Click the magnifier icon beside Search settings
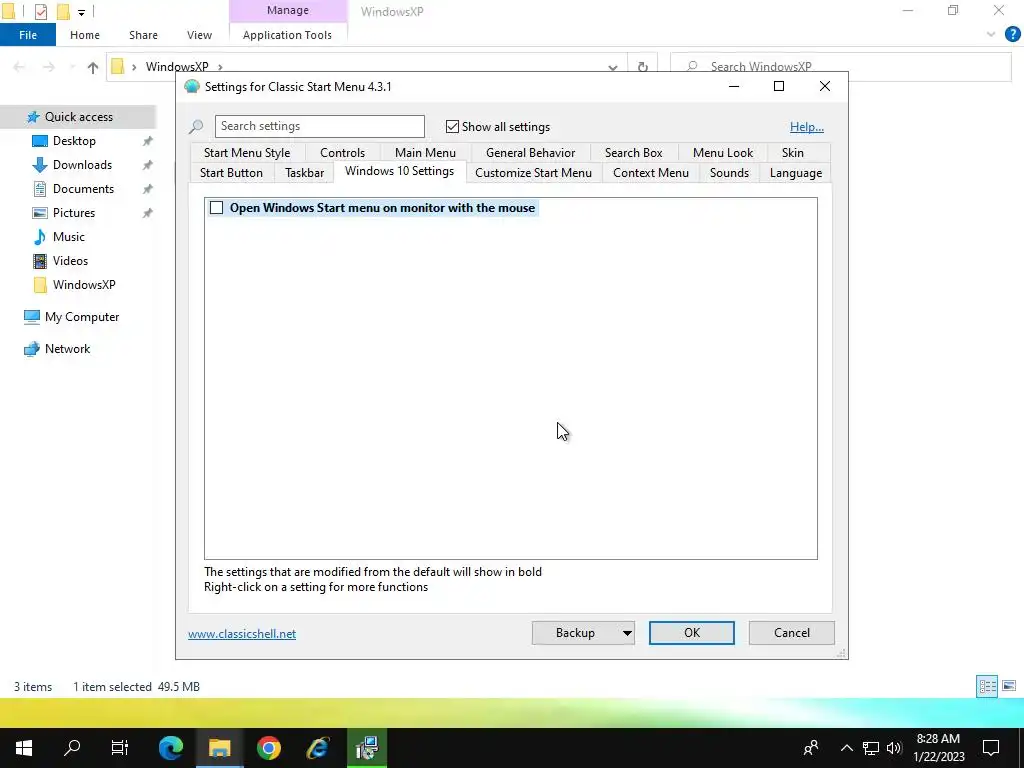1024x768 pixels. point(196,127)
